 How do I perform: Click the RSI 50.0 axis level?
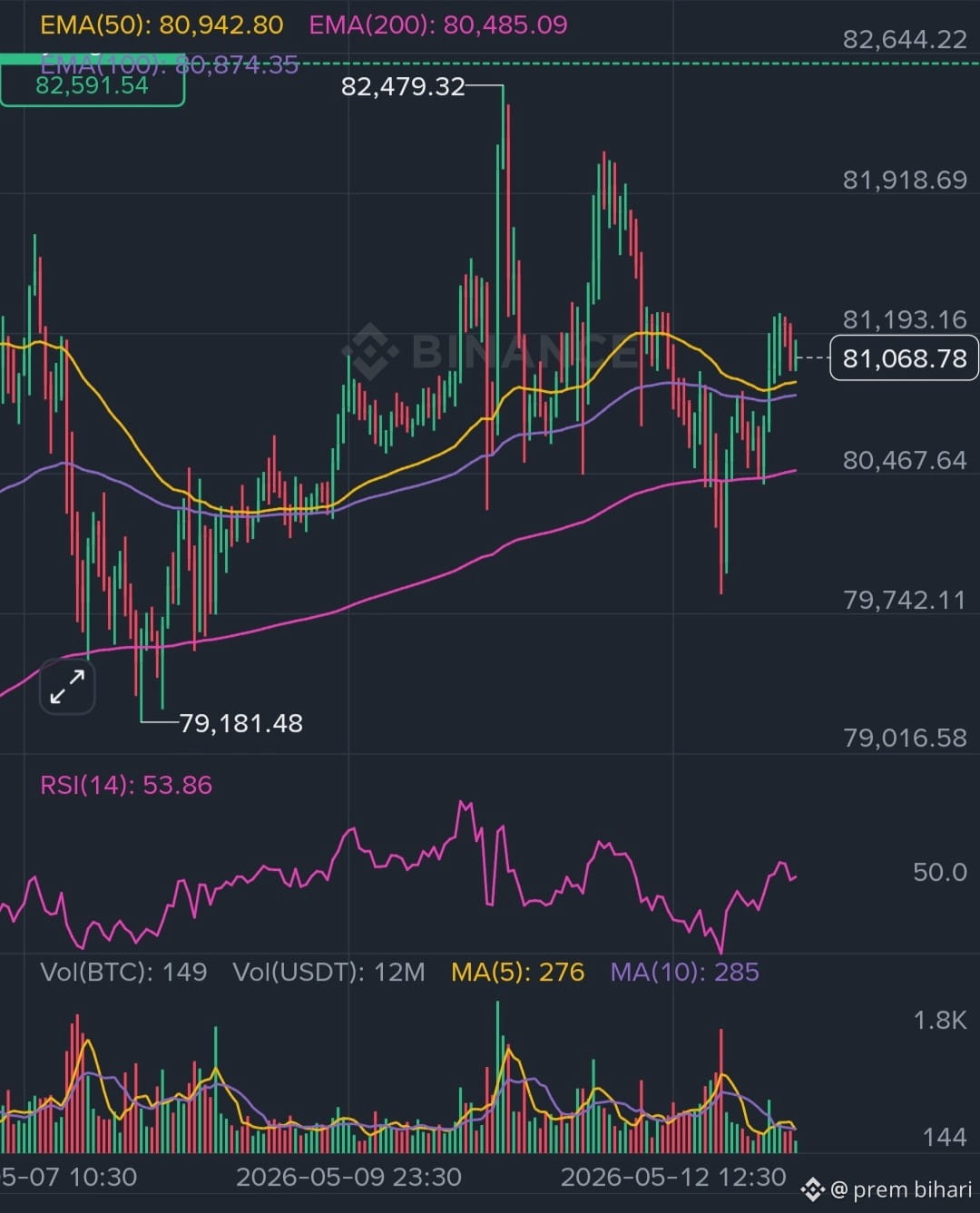pos(940,873)
